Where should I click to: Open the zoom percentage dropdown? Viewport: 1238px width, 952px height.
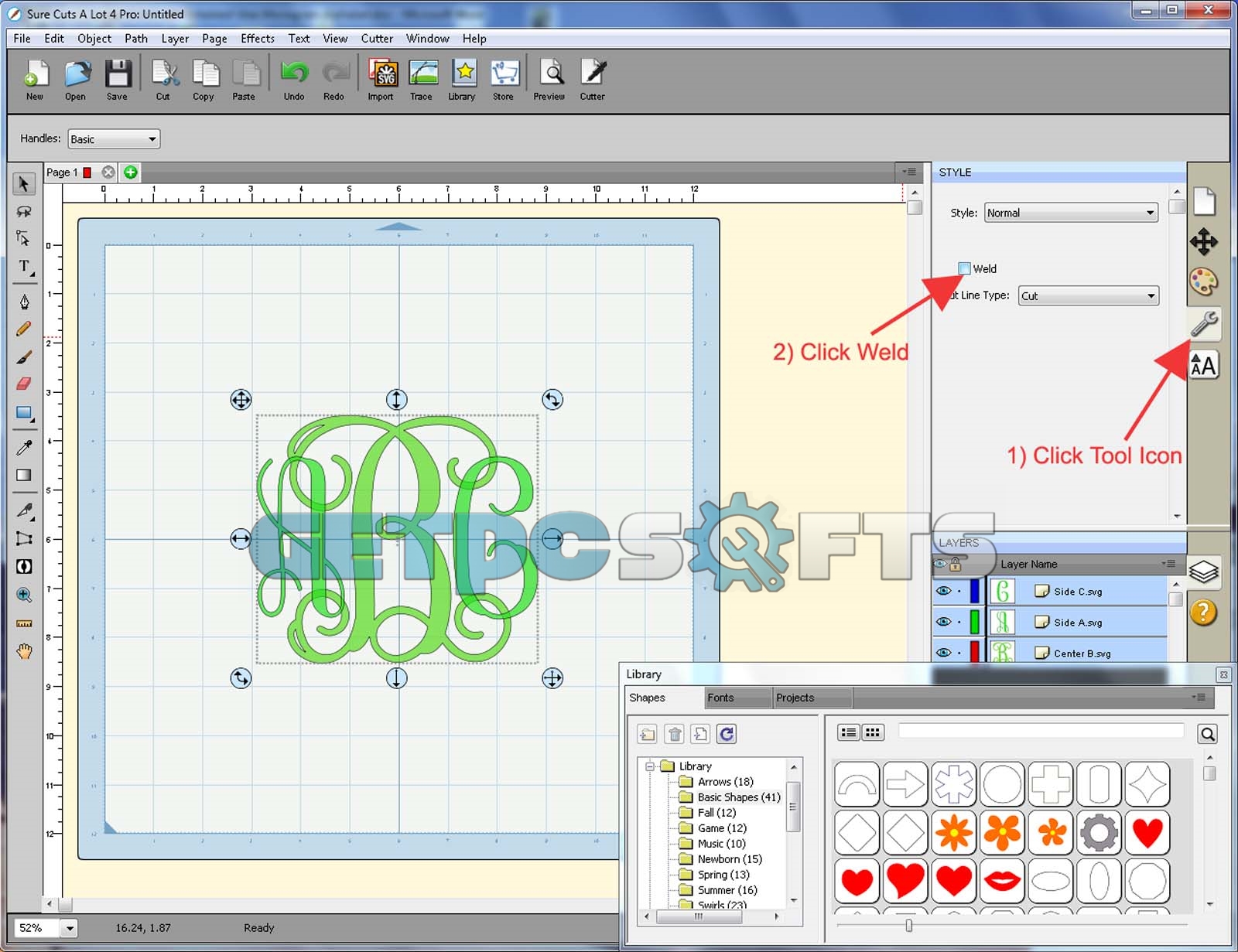[69, 928]
